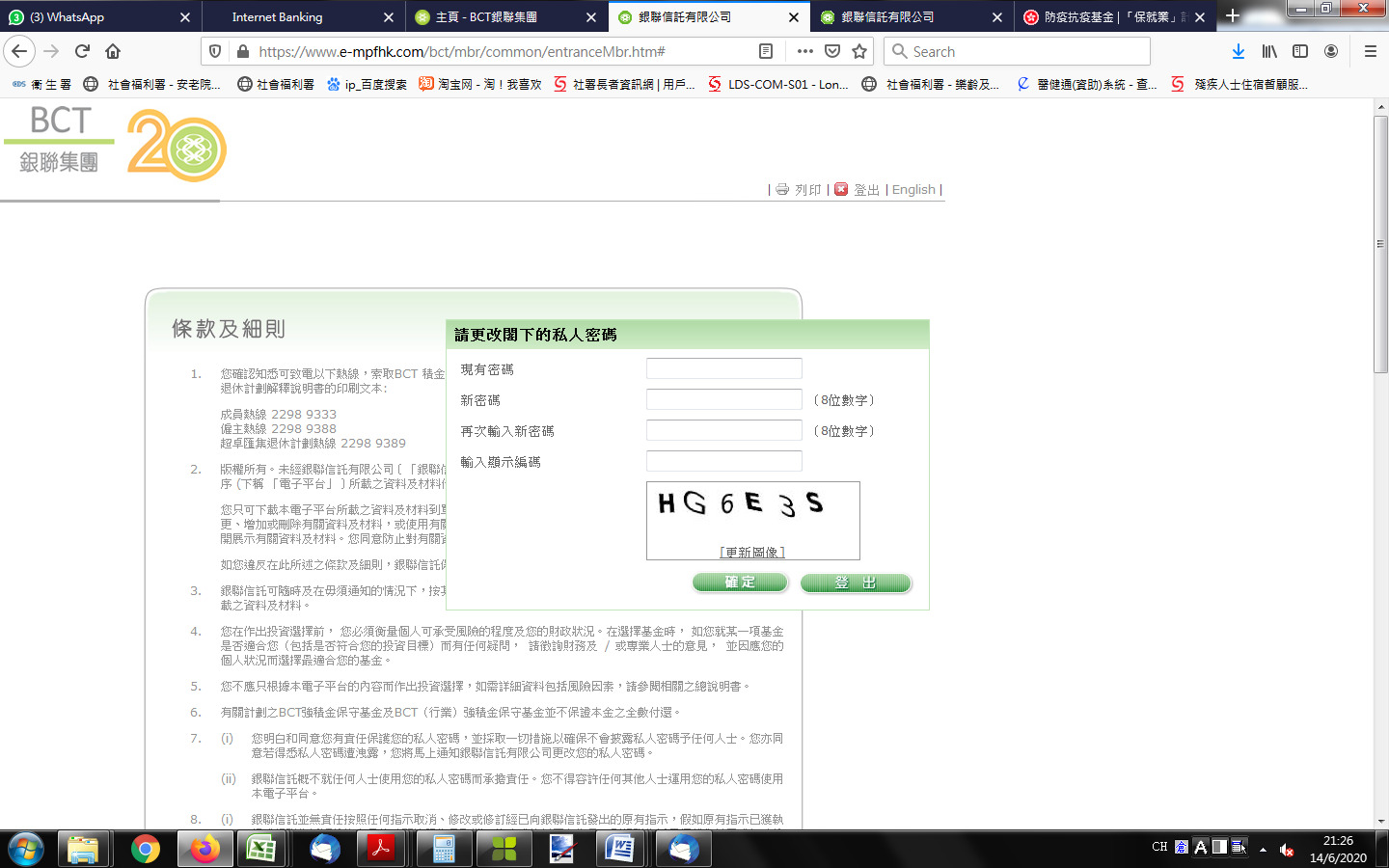Click the green 確定 confirm button
Image resolution: width=1389 pixels, height=868 pixels.
740,583
